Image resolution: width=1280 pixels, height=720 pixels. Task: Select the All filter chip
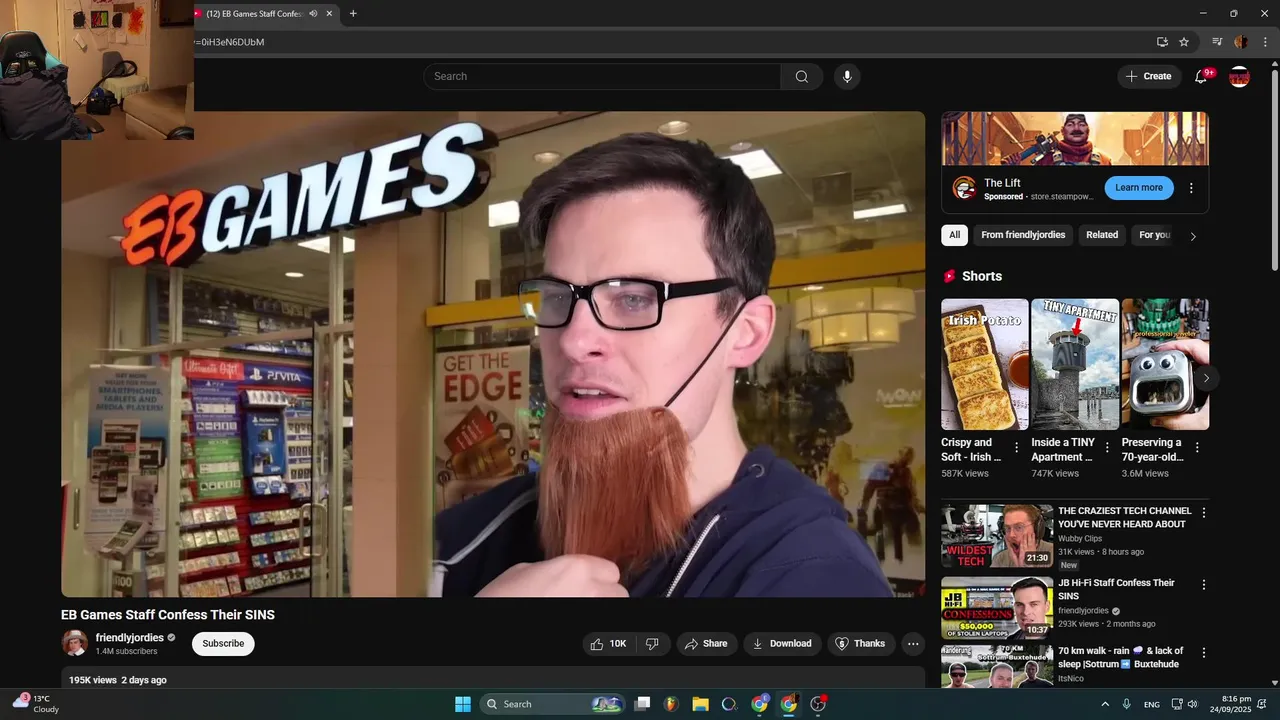point(954,235)
